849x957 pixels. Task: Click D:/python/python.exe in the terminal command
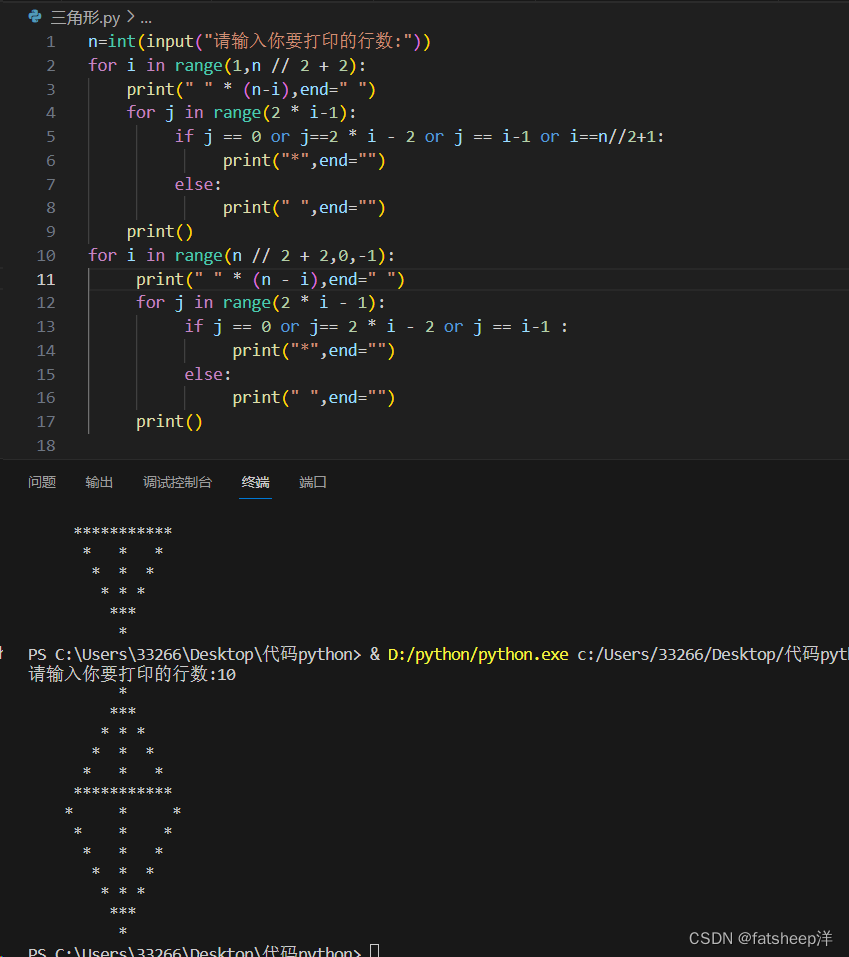click(478, 654)
